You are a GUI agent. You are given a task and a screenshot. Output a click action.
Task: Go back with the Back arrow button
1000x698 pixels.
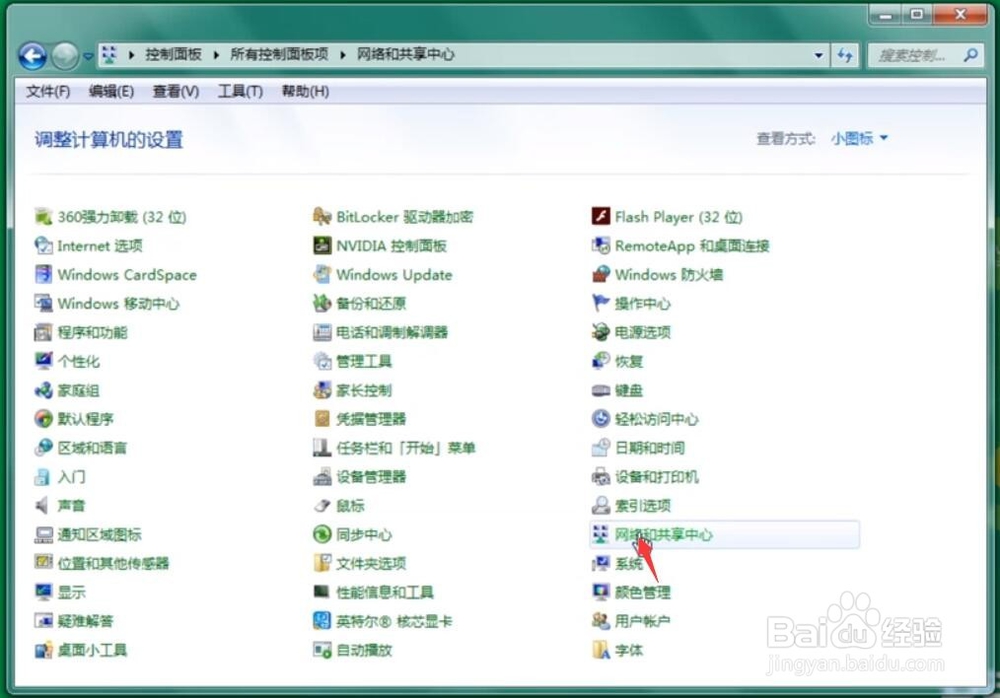tap(33, 56)
